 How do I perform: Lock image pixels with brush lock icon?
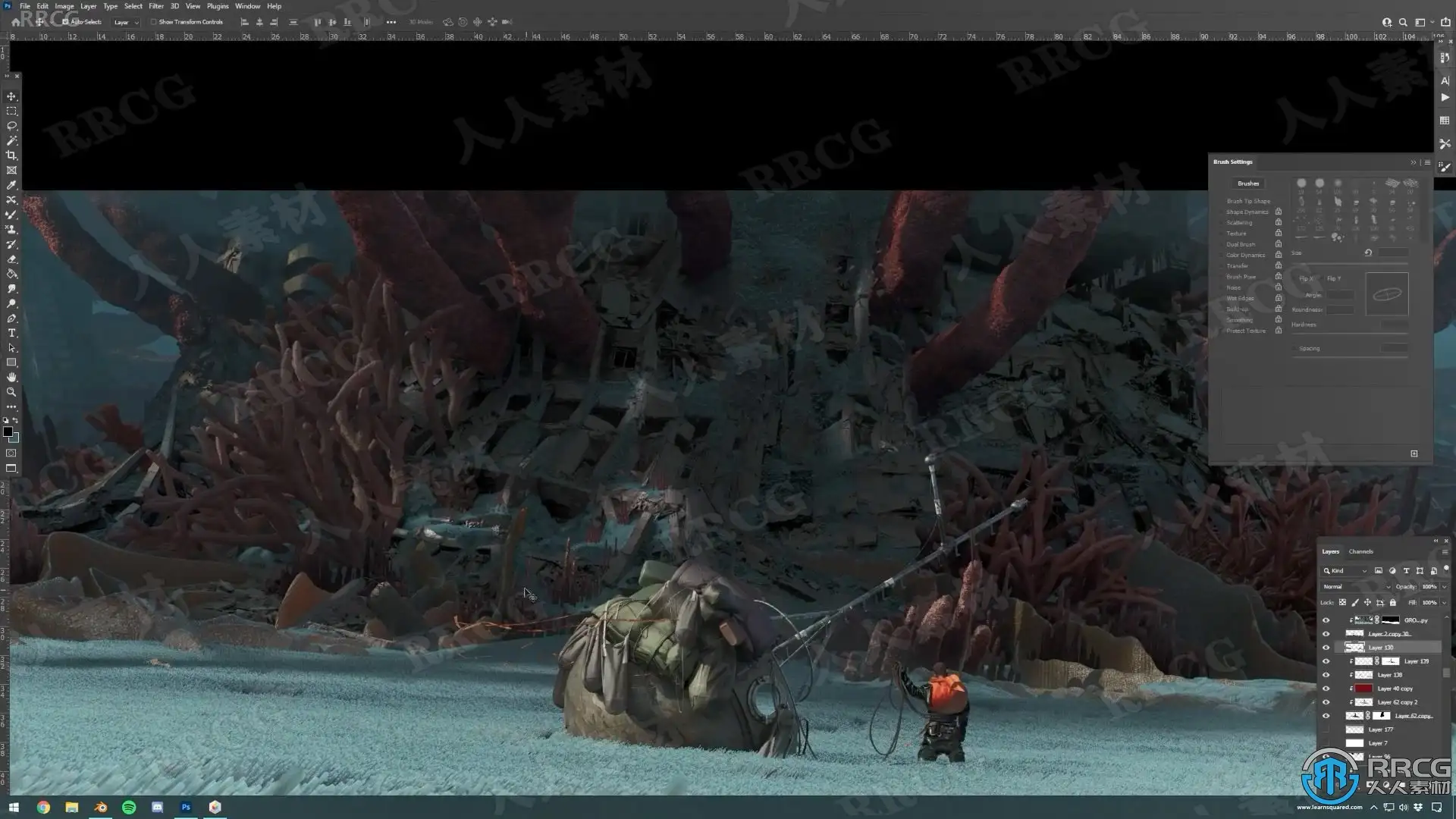[x=1355, y=602]
